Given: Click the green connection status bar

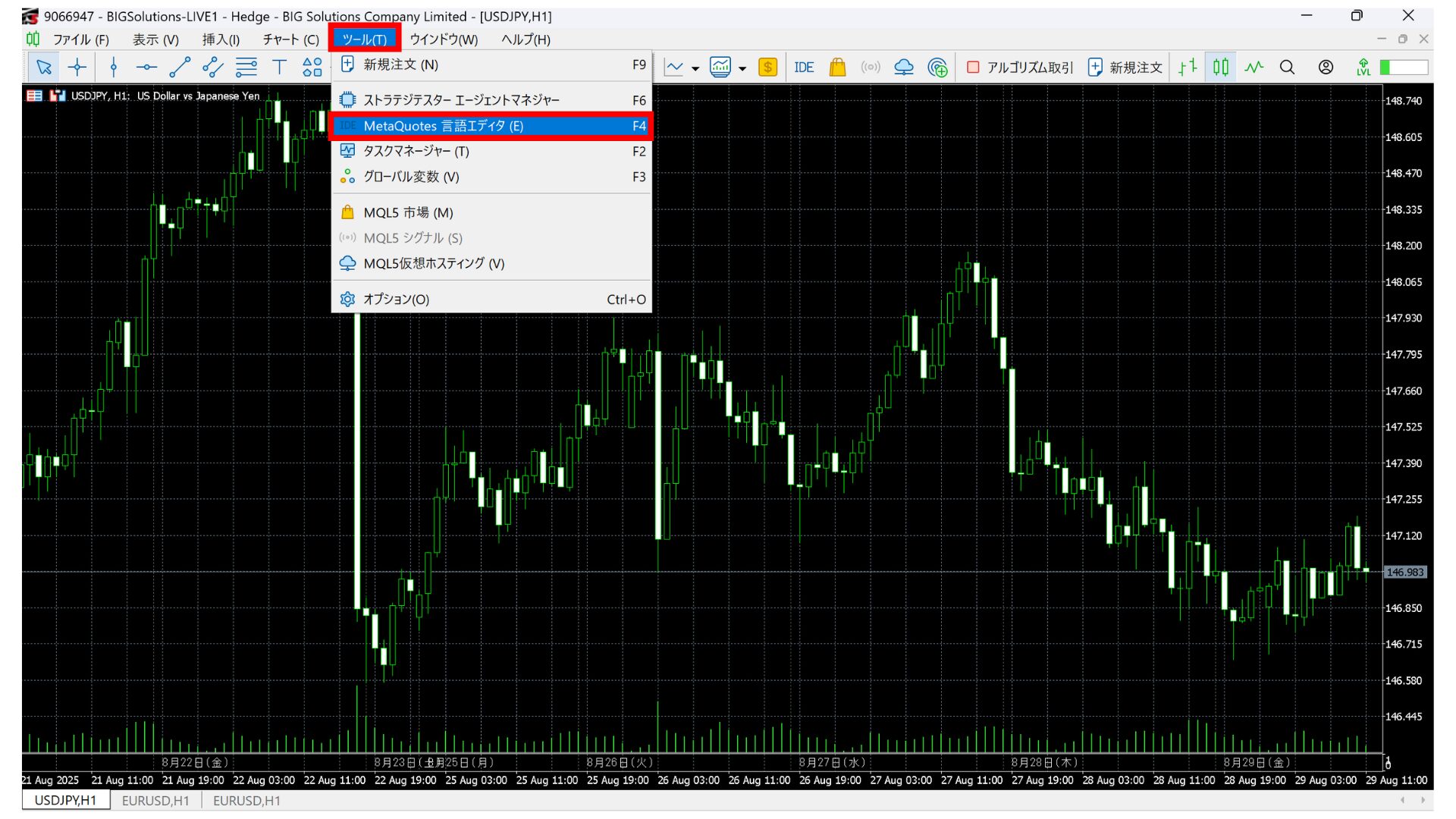Looking at the screenshot, I should click(1404, 67).
